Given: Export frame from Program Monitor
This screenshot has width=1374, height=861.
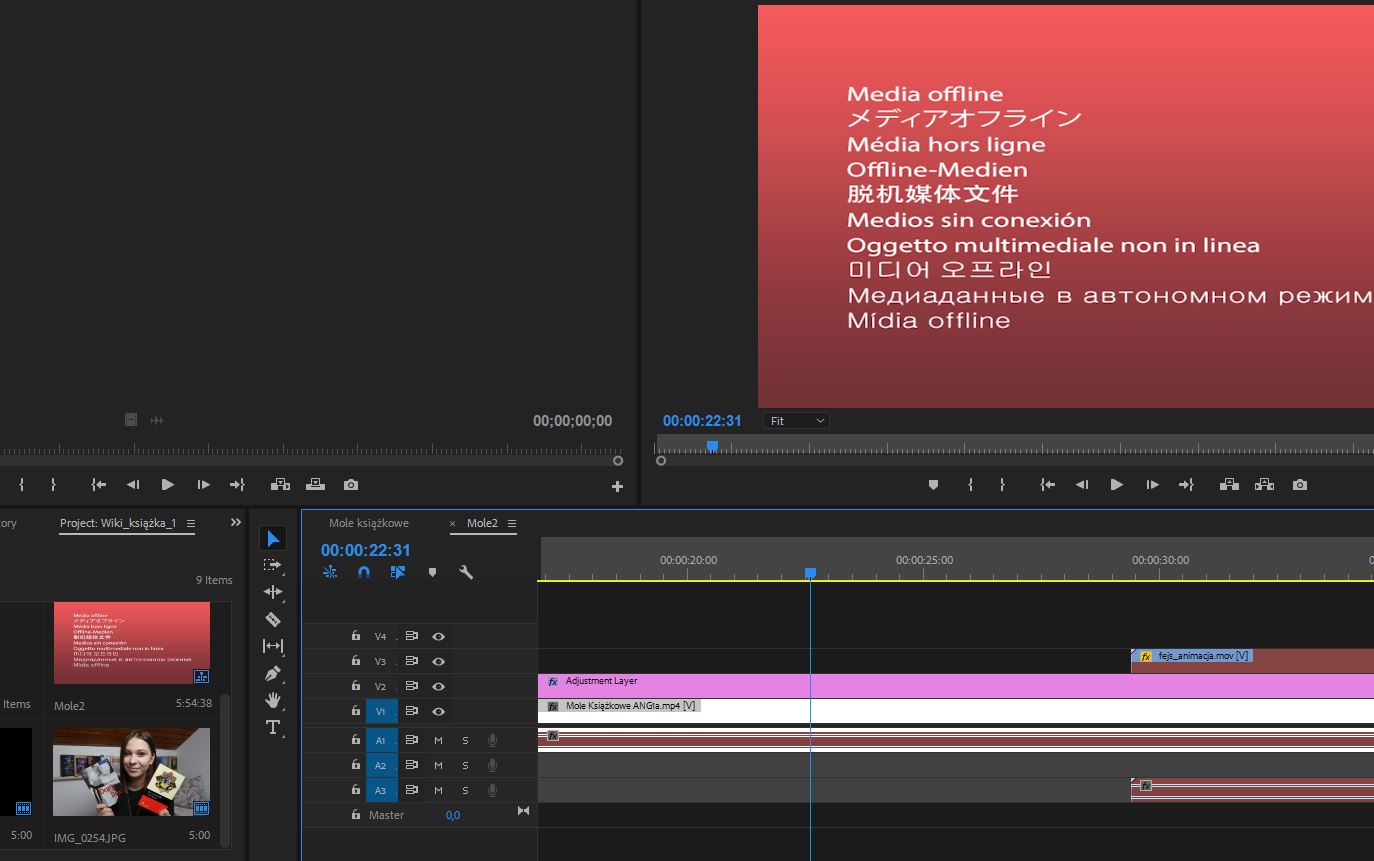Looking at the screenshot, I should pos(1299,485).
